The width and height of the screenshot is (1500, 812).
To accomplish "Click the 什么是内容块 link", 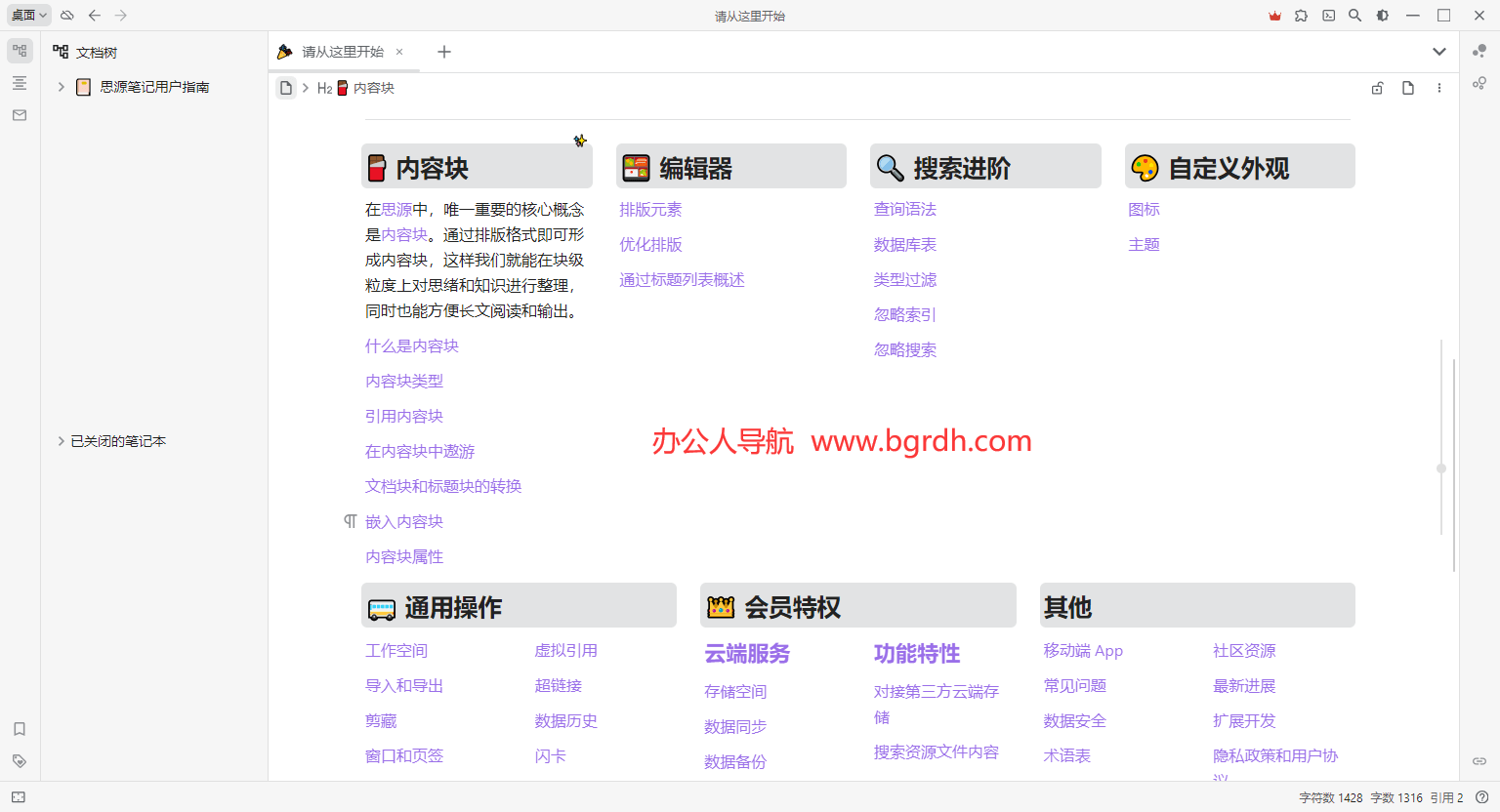I will pyautogui.click(x=411, y=345).
